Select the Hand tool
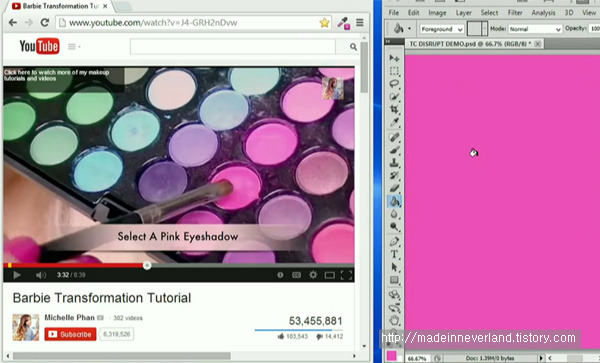600x363 pixels. click(394, 321)
